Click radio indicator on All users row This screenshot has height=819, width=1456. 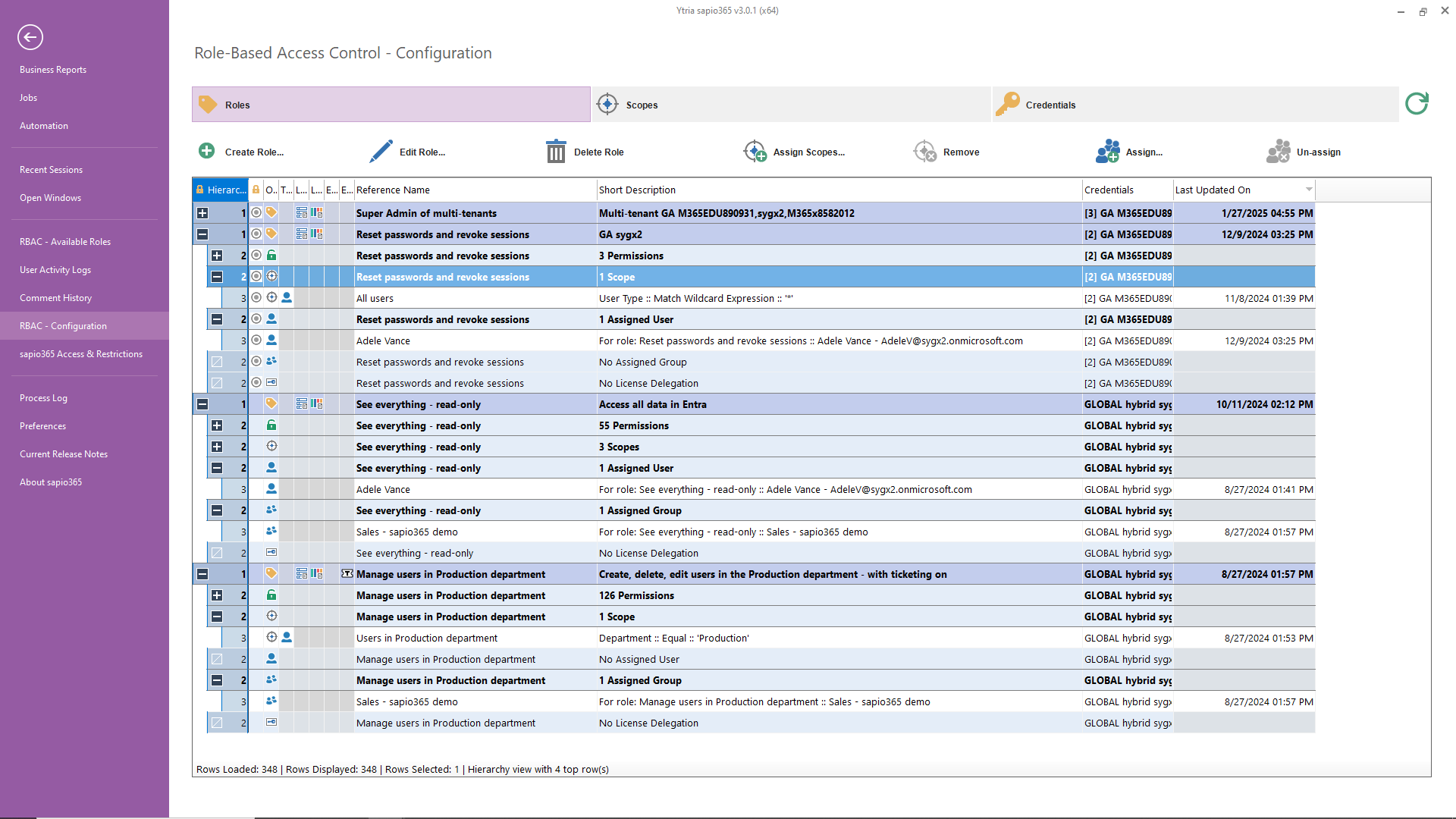256,298
